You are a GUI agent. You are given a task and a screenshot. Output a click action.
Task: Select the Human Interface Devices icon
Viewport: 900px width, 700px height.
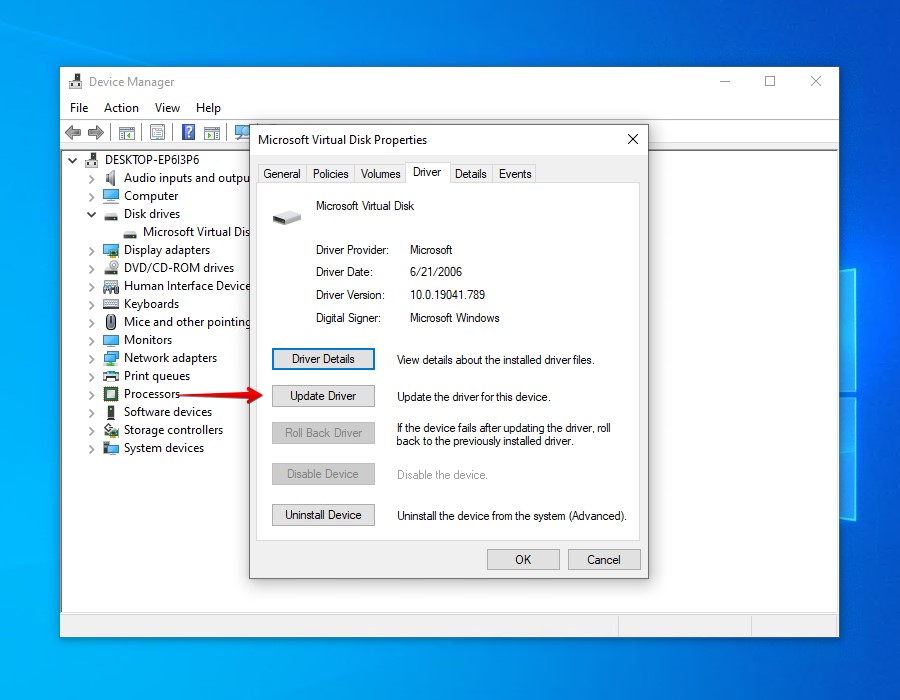click(111, 286)
